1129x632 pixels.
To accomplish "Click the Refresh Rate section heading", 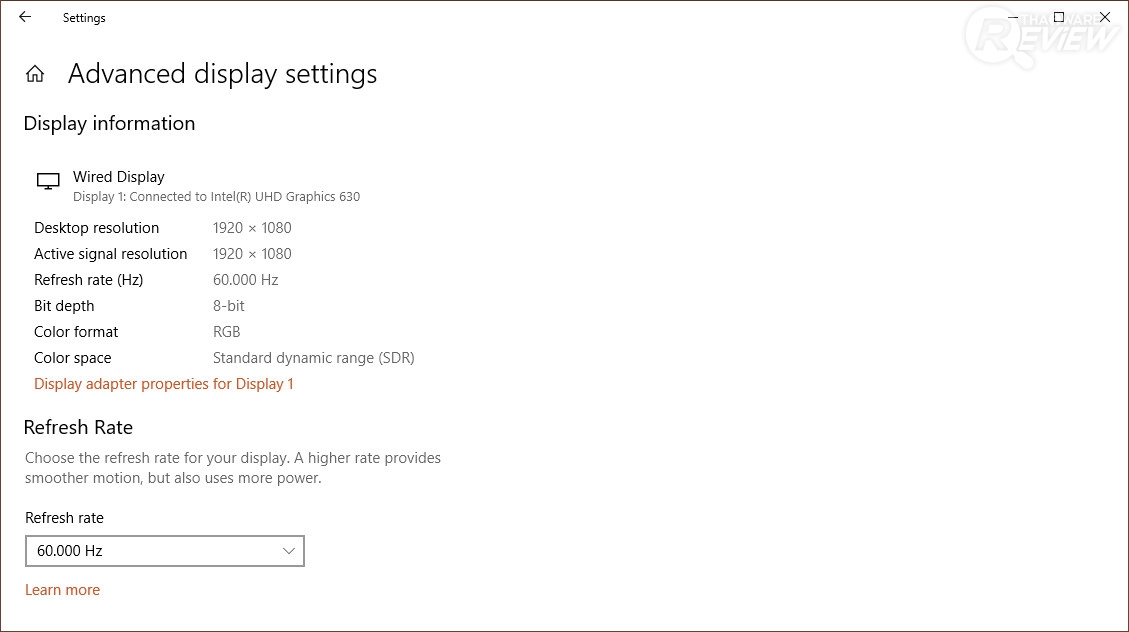I will pos(78,428).
